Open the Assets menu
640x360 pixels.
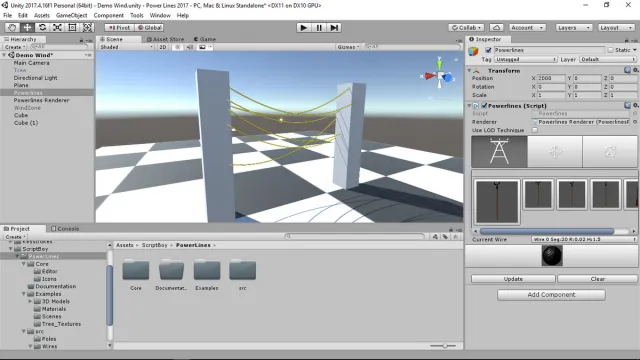point(42,15)
